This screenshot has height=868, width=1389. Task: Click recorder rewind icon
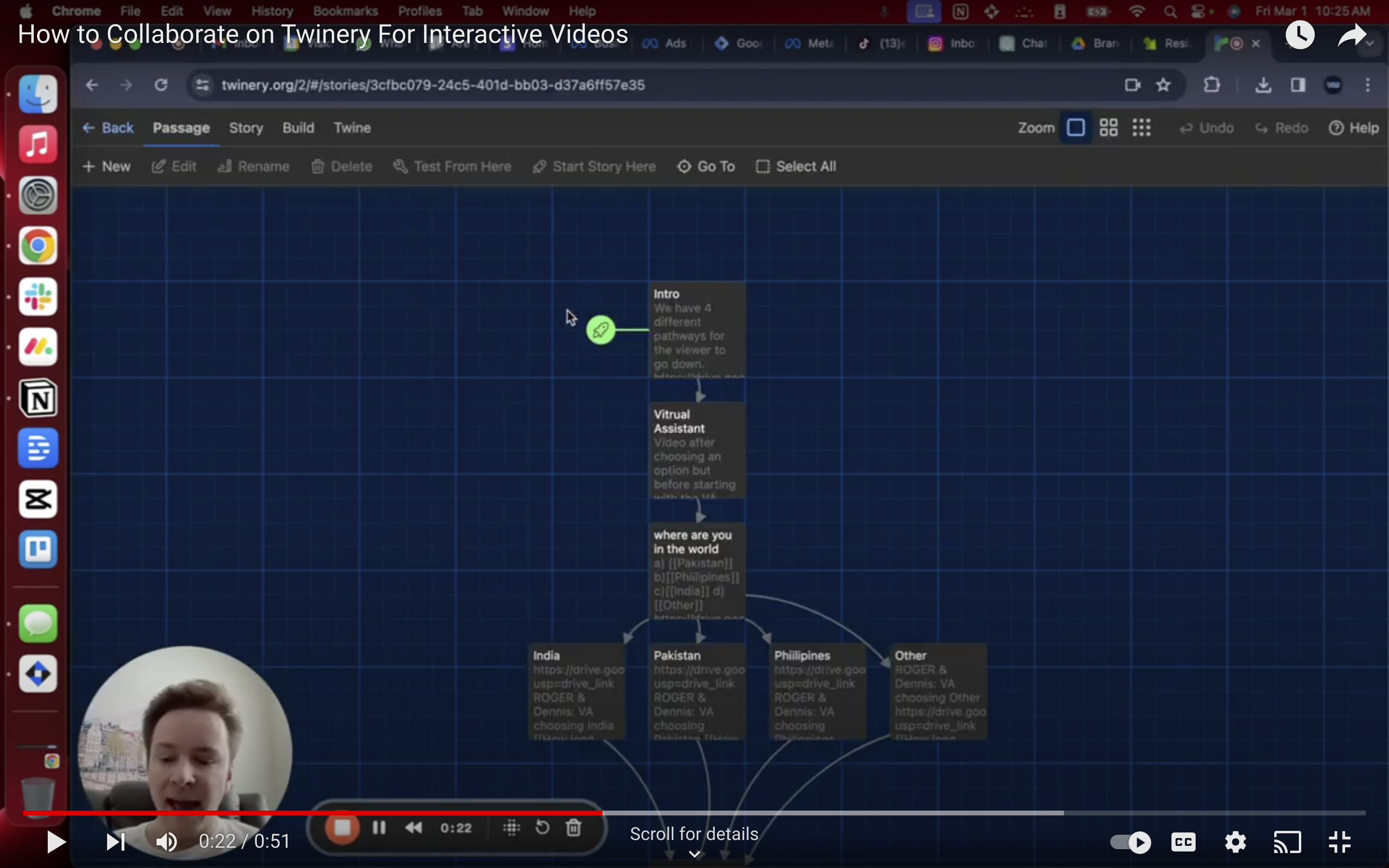(413, 828)
